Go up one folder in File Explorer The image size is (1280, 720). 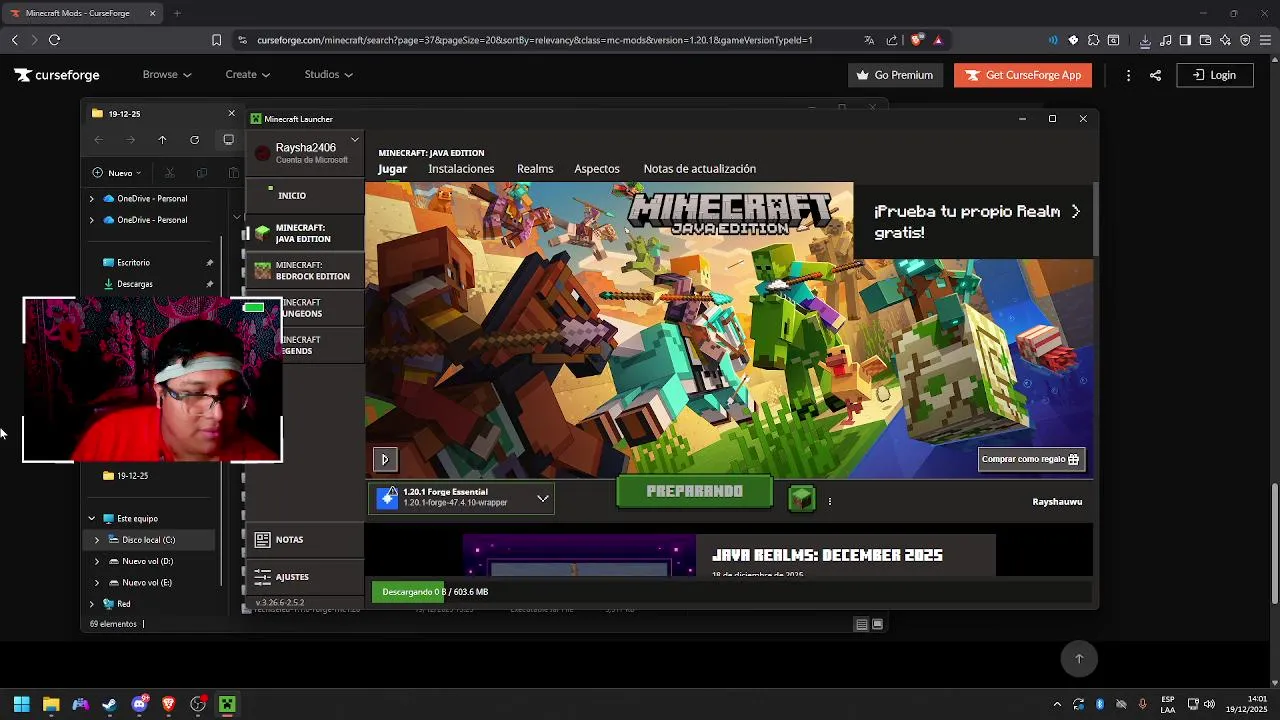[162, 140]
